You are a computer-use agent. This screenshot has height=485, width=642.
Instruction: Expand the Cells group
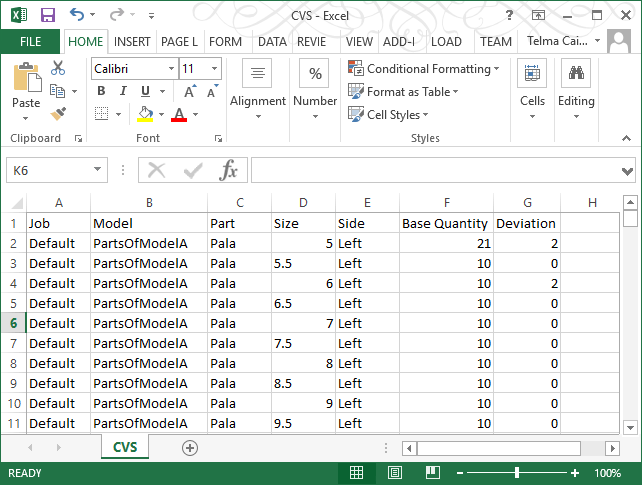click(532, 90)
